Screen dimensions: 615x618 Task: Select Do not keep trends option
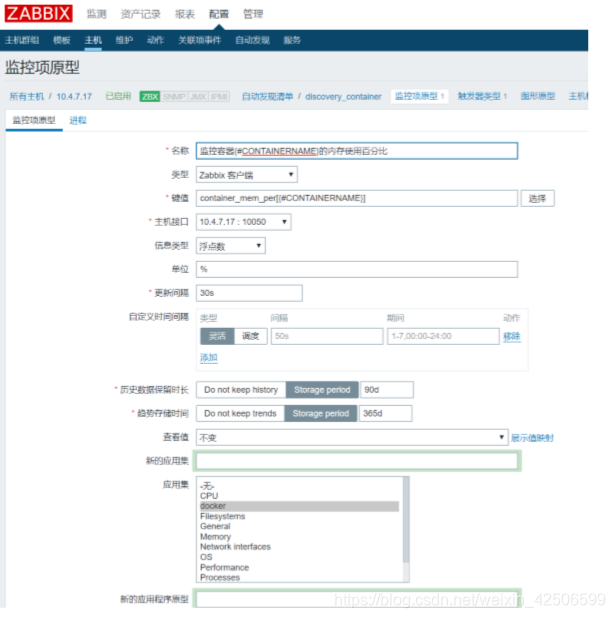point(240,413)
